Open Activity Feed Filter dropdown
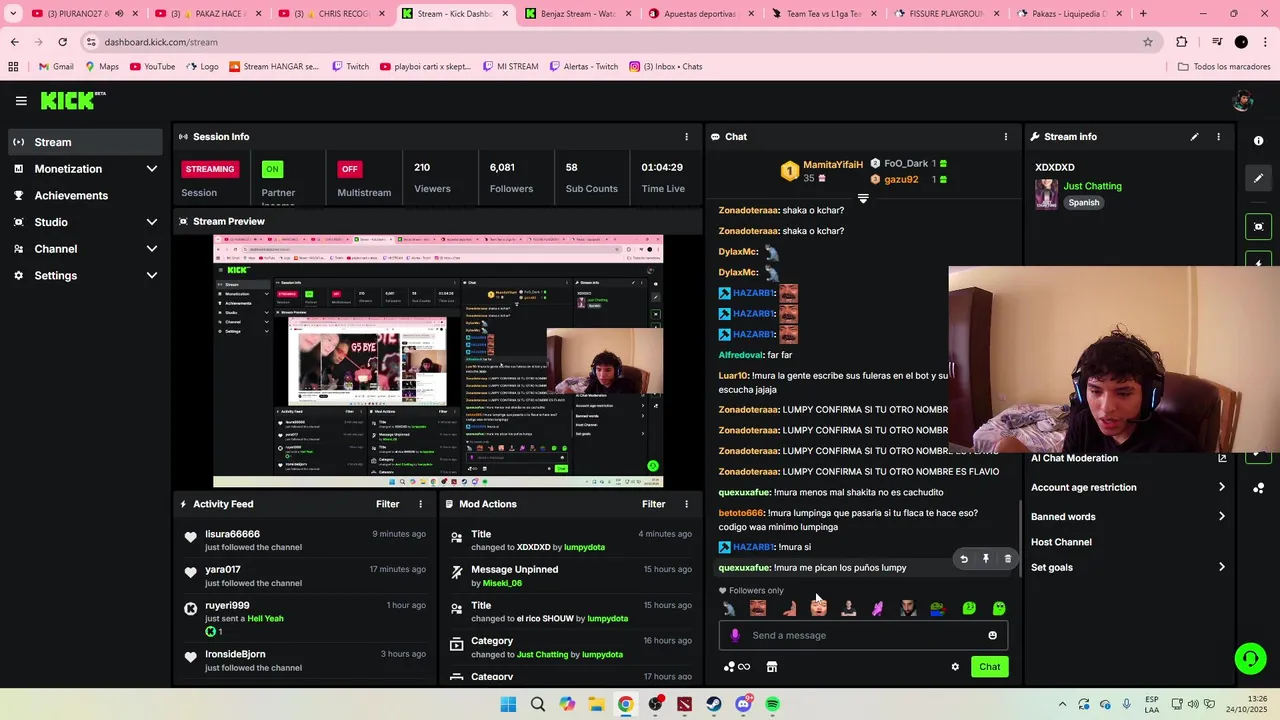This screenshot has height=720, width=1280. pos(388,505)
